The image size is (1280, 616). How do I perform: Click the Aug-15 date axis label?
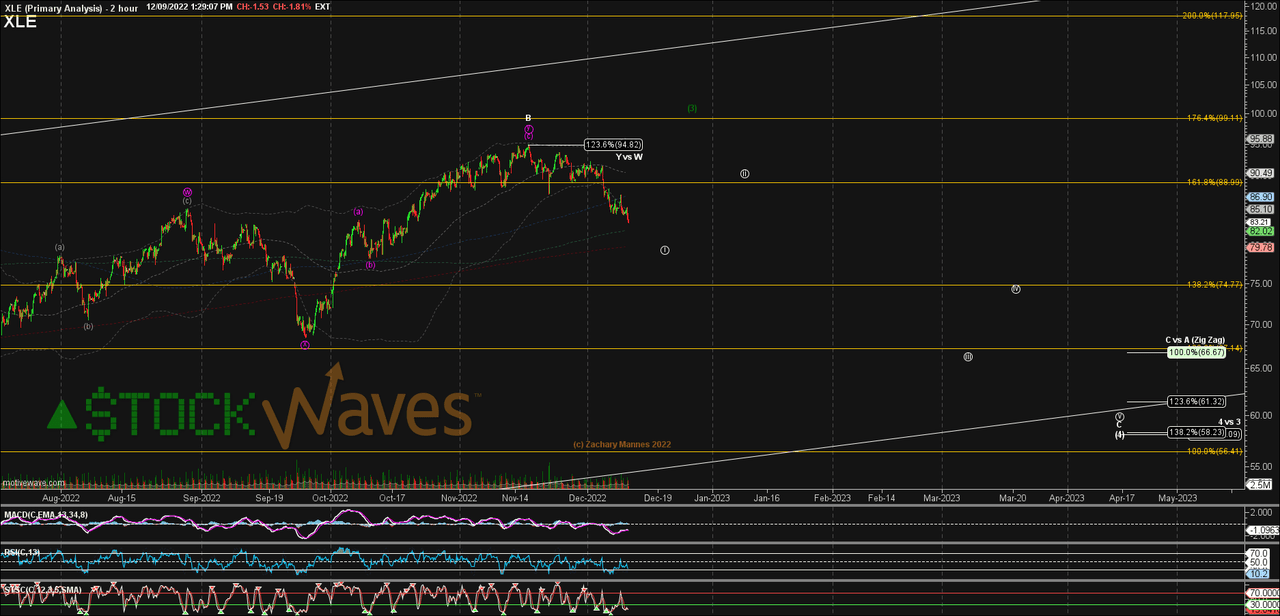point(122,497)
